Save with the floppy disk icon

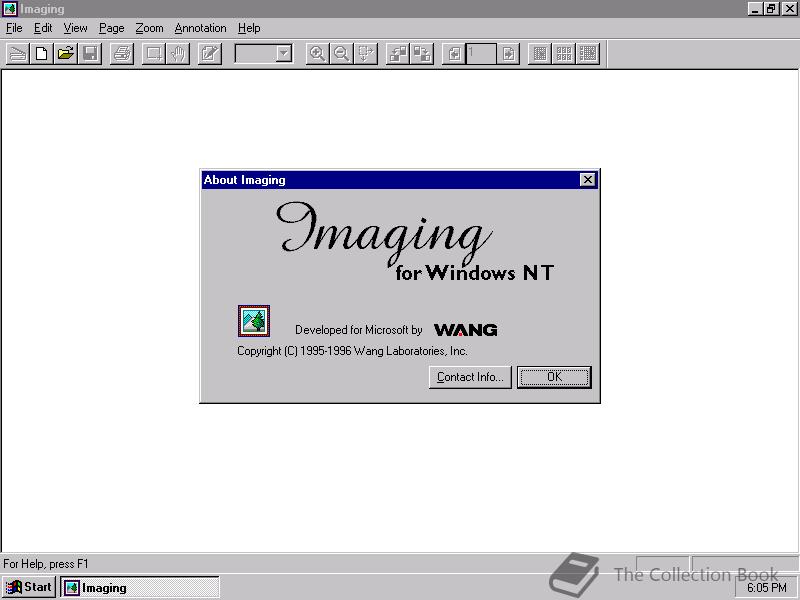[x=90, y=54]
